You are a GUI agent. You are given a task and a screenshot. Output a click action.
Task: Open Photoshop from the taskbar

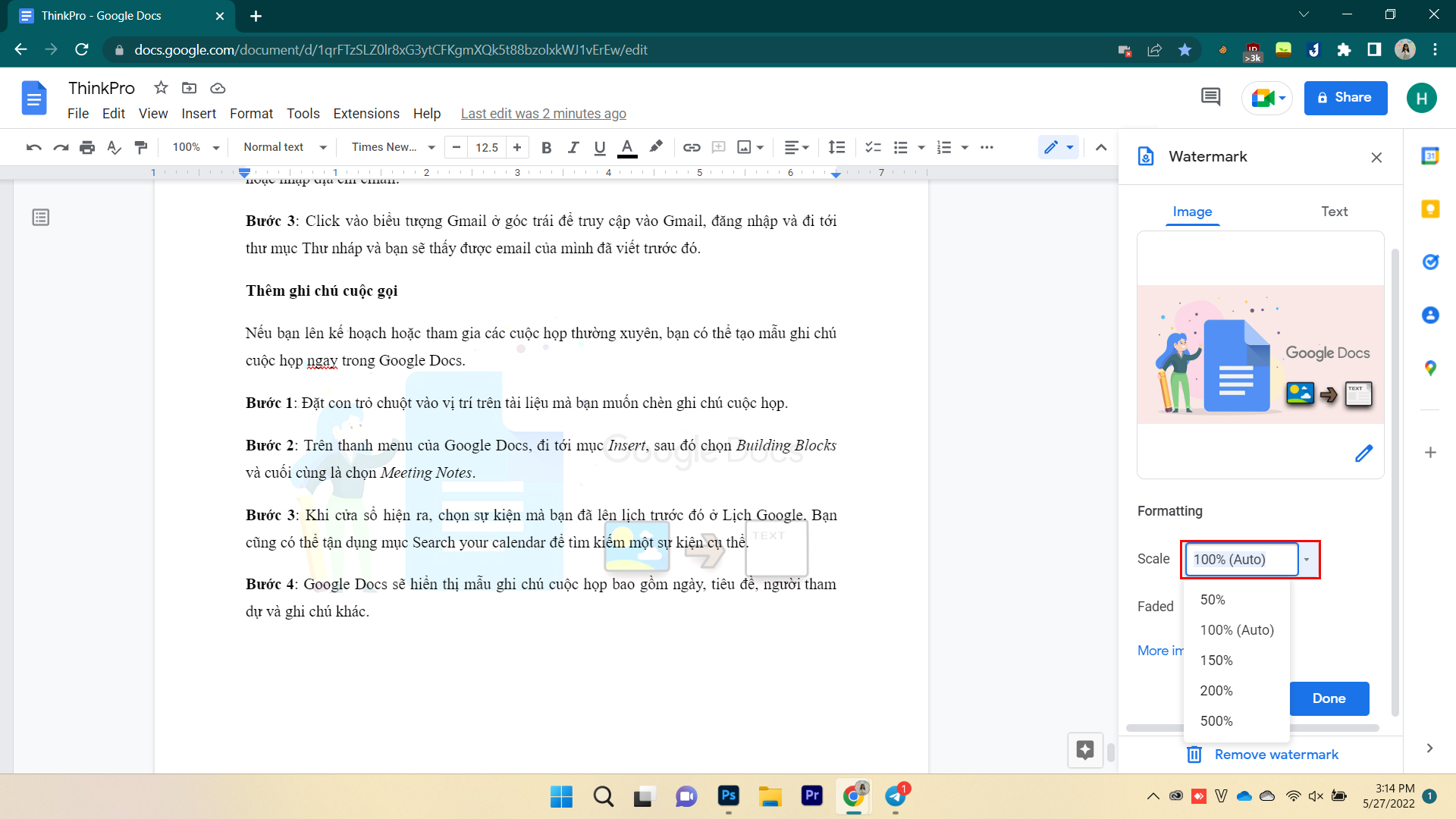pos(728,795)
